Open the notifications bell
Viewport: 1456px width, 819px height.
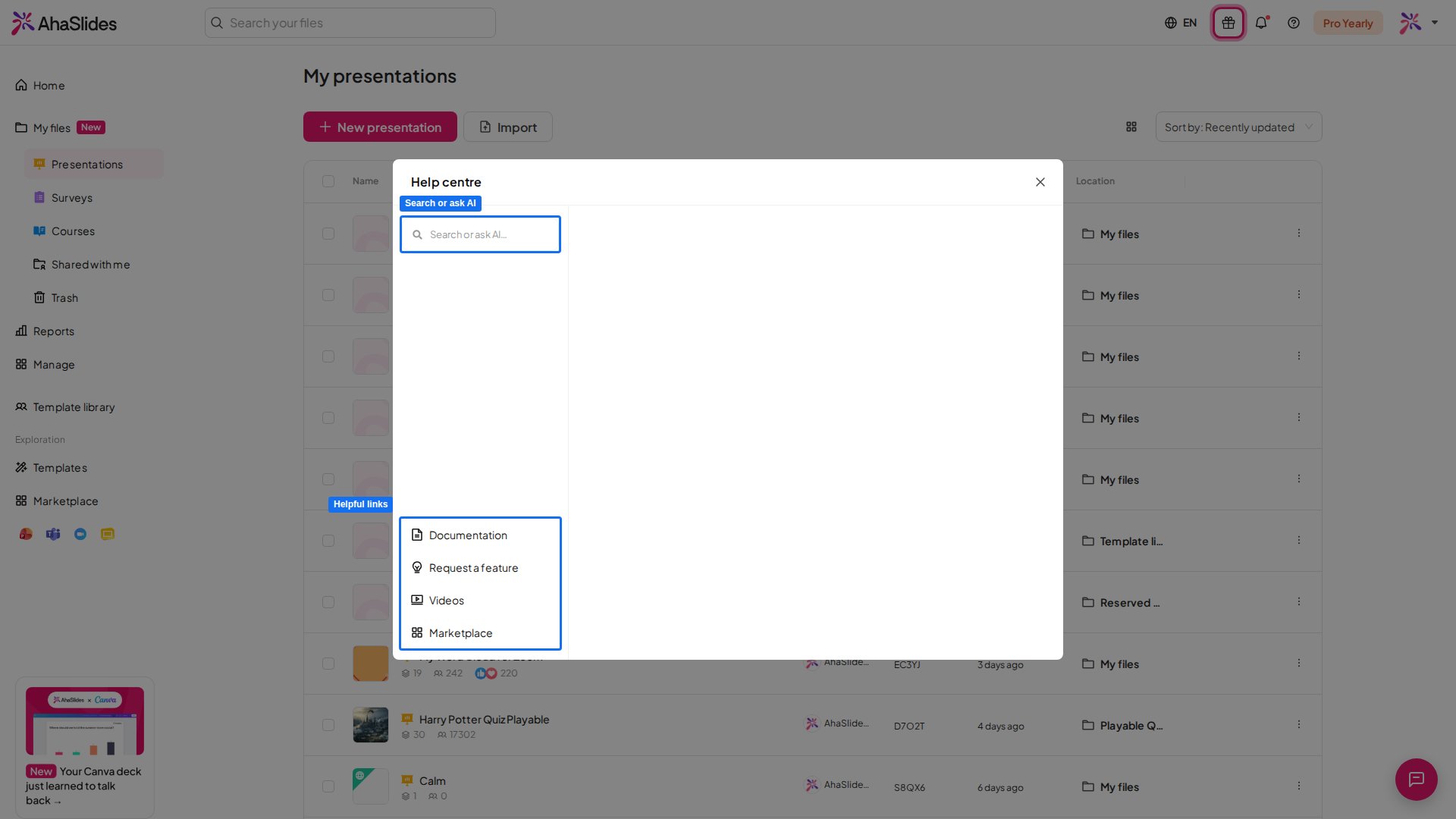[1261, 23]
